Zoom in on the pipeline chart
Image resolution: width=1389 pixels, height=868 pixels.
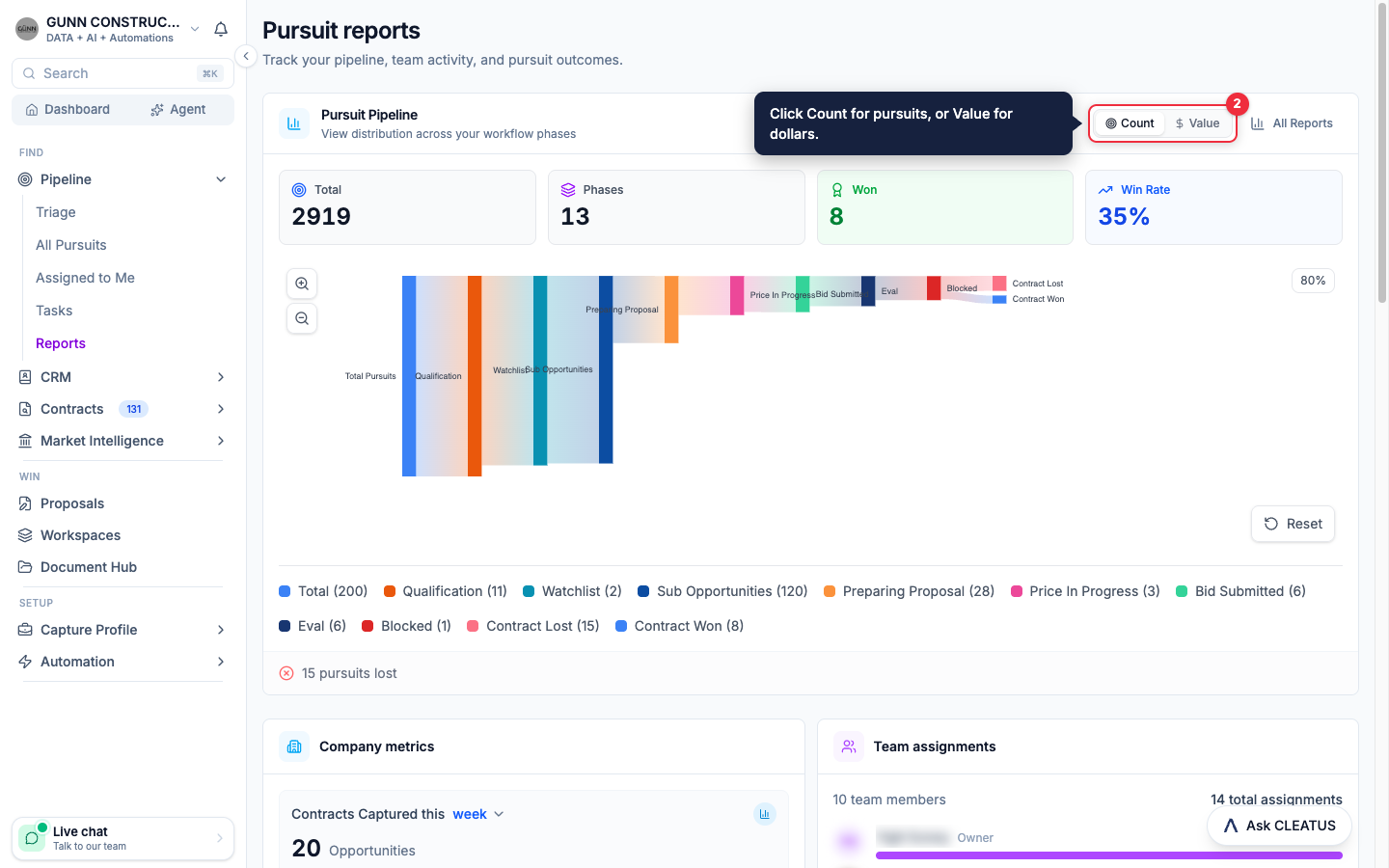coord(302,284)
